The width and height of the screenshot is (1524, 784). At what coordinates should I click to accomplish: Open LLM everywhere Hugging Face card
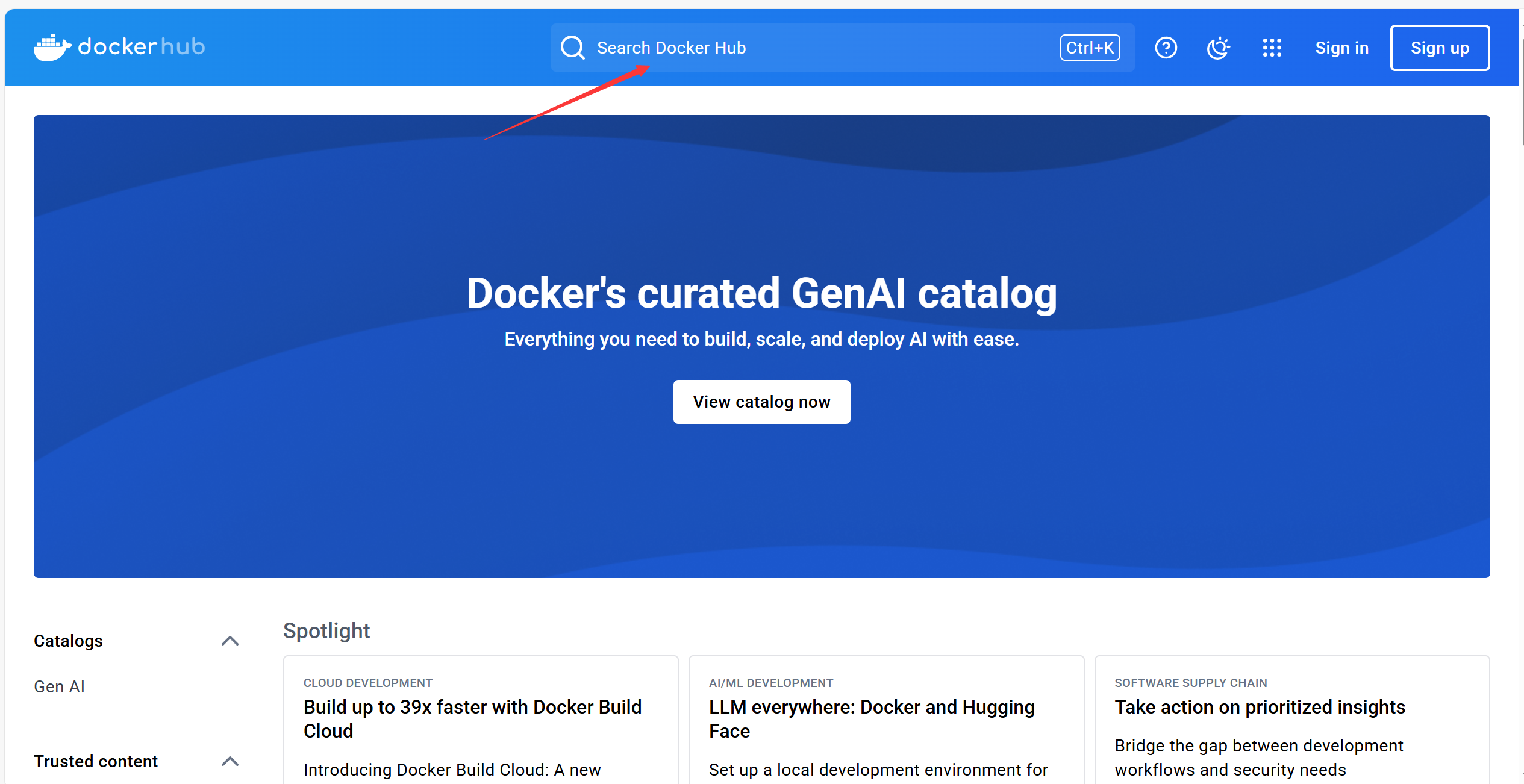click(872, 718)
